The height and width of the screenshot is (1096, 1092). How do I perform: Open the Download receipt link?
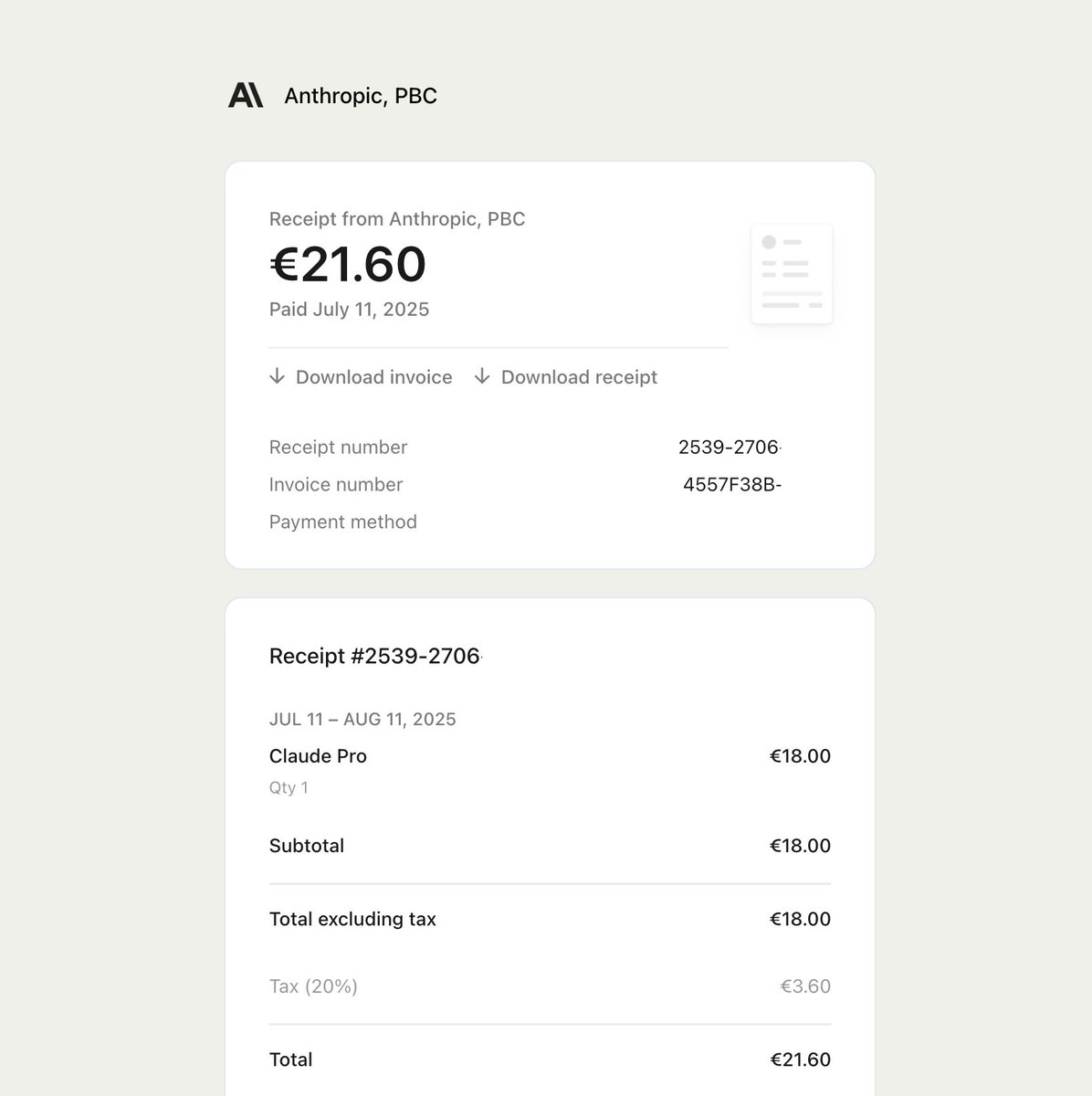click(x=579, y=377)
